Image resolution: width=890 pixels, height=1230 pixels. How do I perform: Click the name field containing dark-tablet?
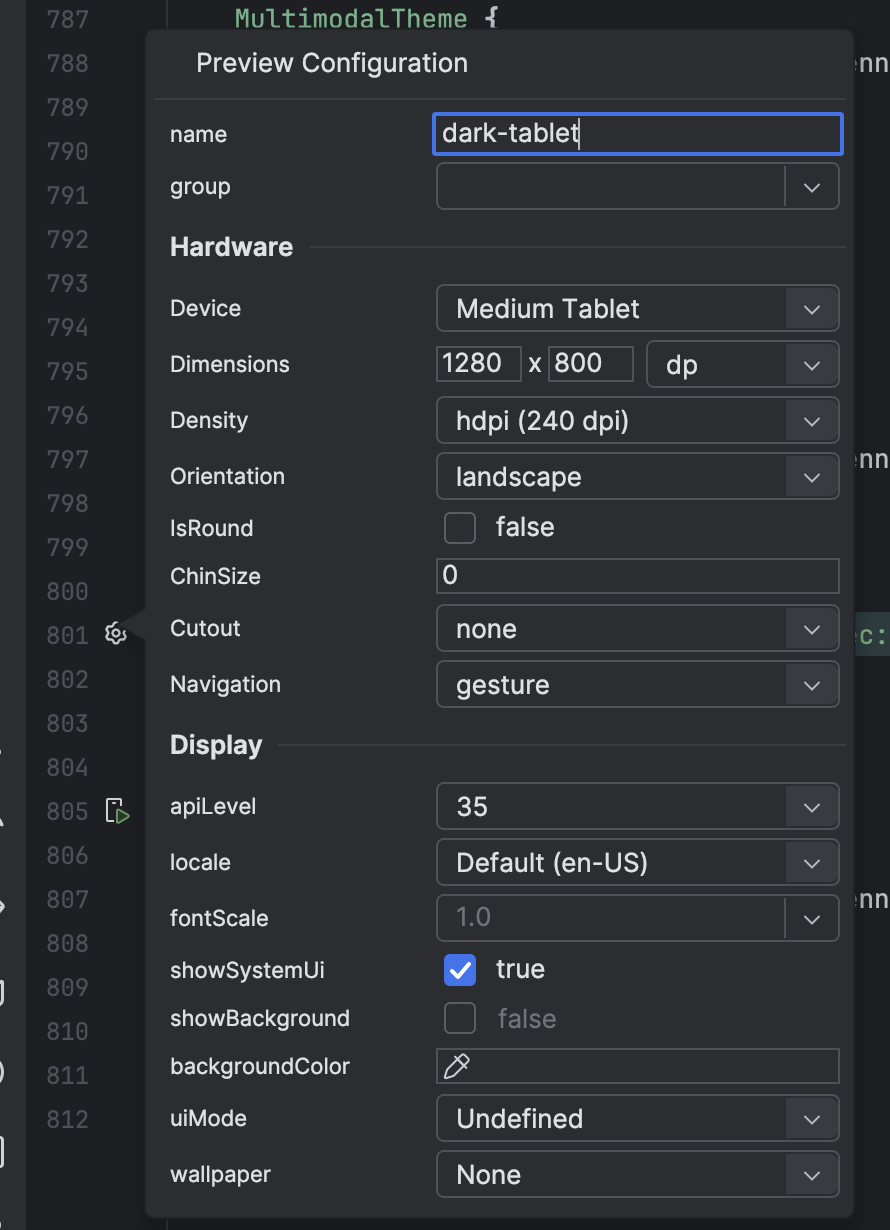pos(637,134)
